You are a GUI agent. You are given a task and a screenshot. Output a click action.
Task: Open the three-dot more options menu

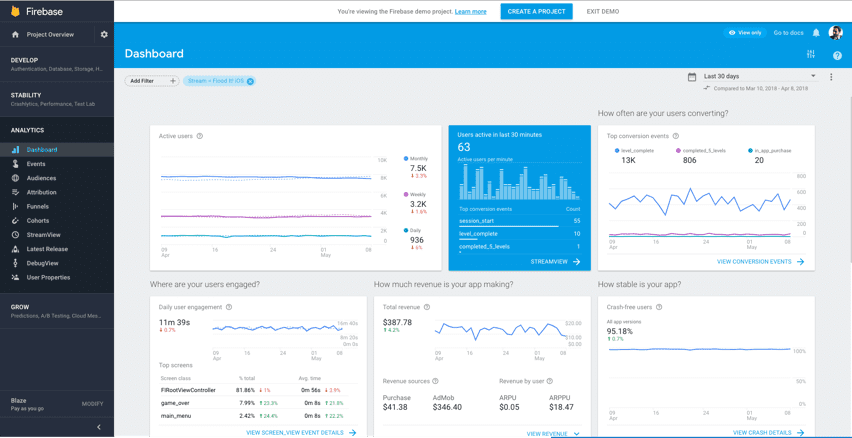point(831,77)
